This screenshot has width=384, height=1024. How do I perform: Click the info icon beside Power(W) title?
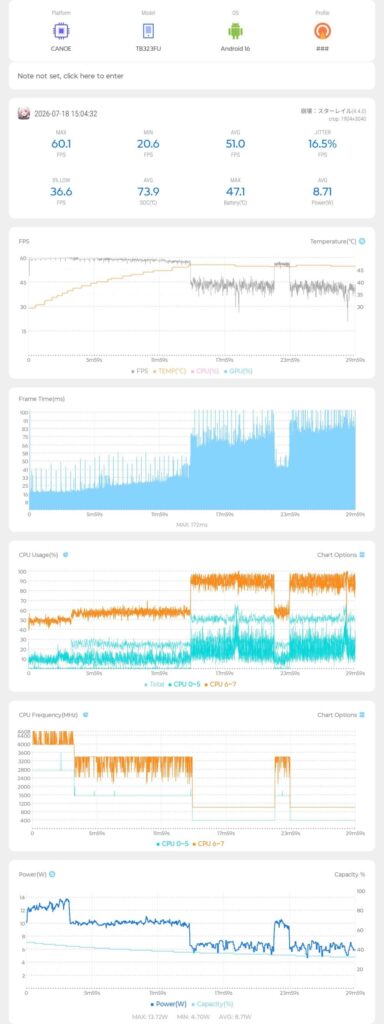point(52,874)
